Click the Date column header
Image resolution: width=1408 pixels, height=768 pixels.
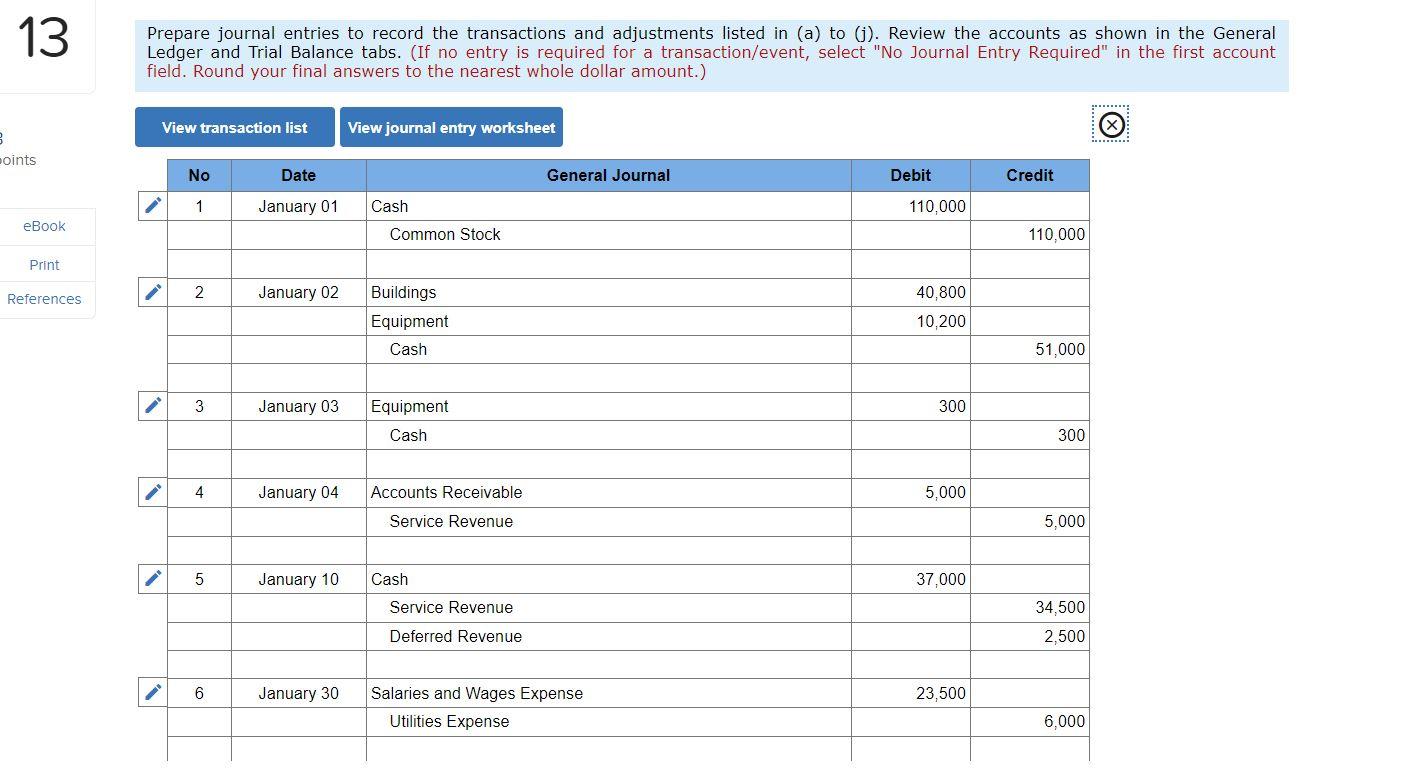[x=299, y=175]
